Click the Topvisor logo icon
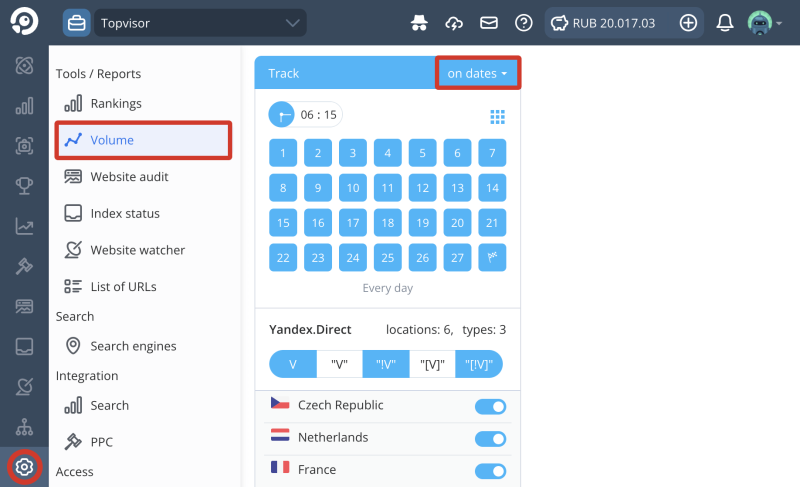800x487 pixels. click(24, 22)
